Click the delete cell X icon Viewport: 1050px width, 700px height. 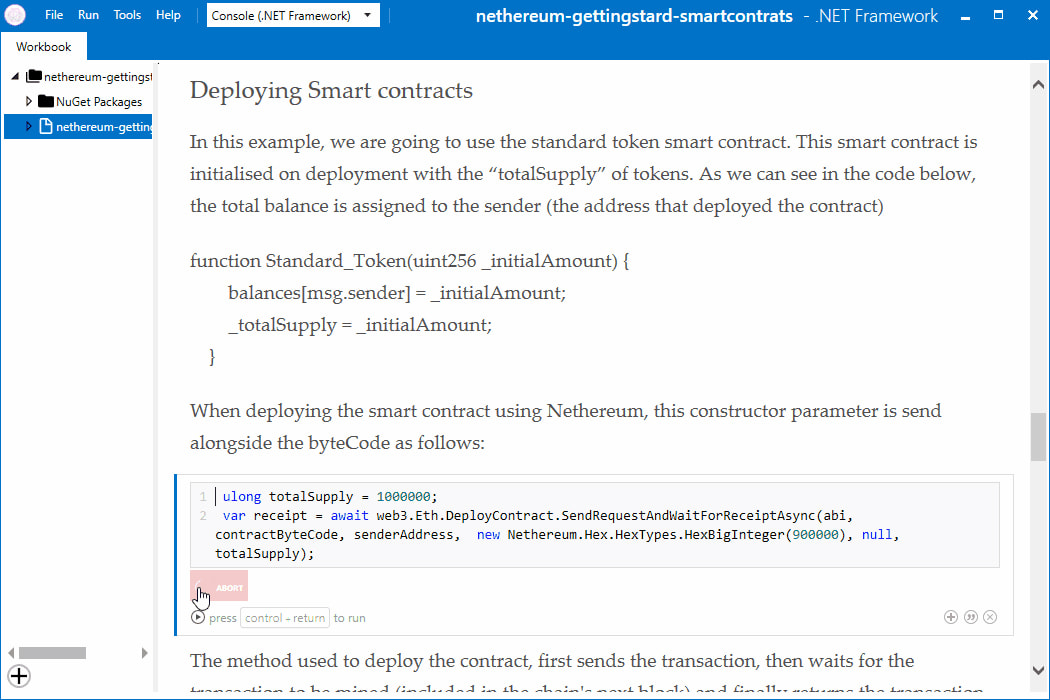pyautogui.click(x=990, y=617)
